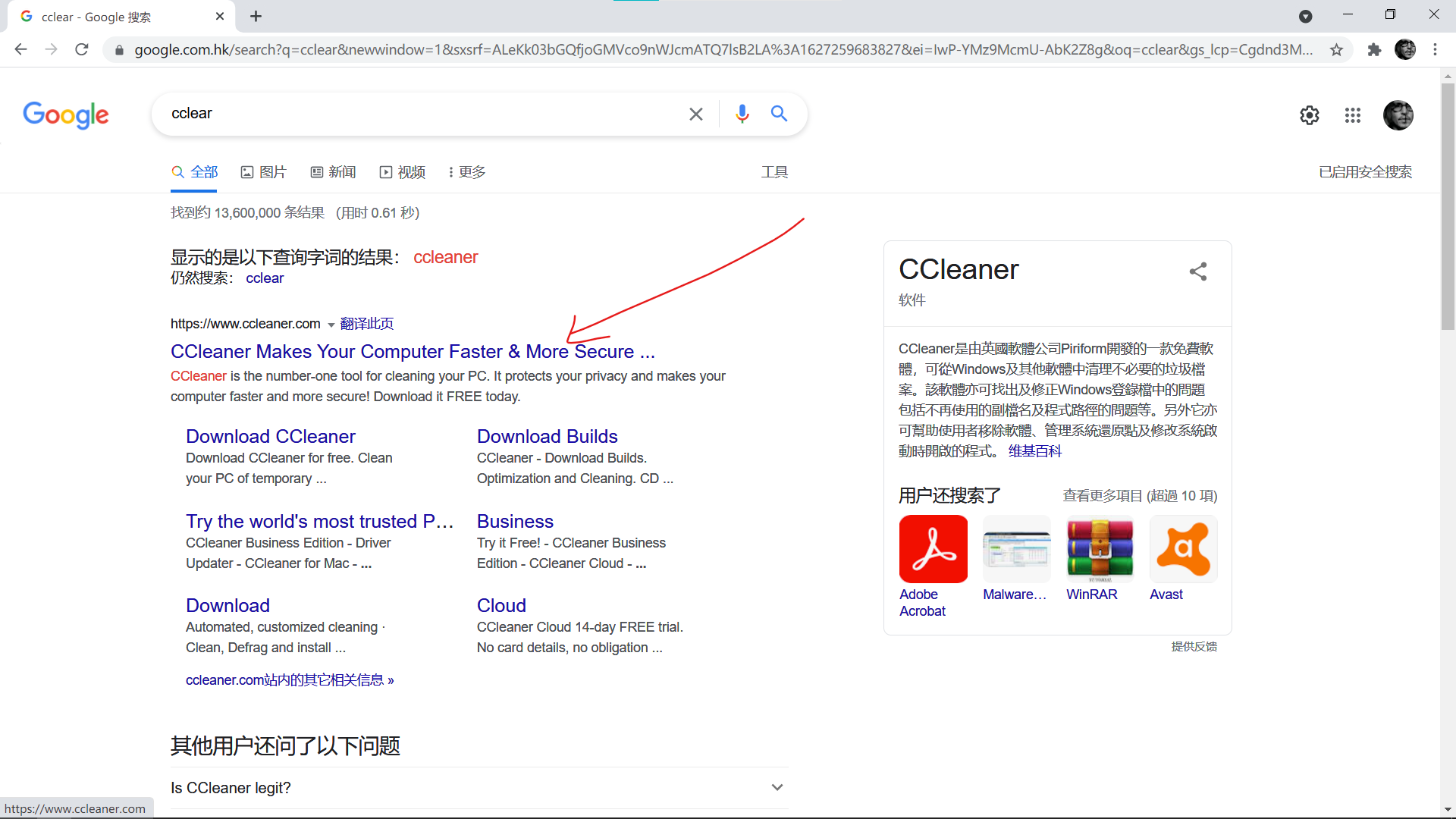The height and width of the screenshot is (819, 1456).
Task: Open the Google account avatar
Action: 1398,115
